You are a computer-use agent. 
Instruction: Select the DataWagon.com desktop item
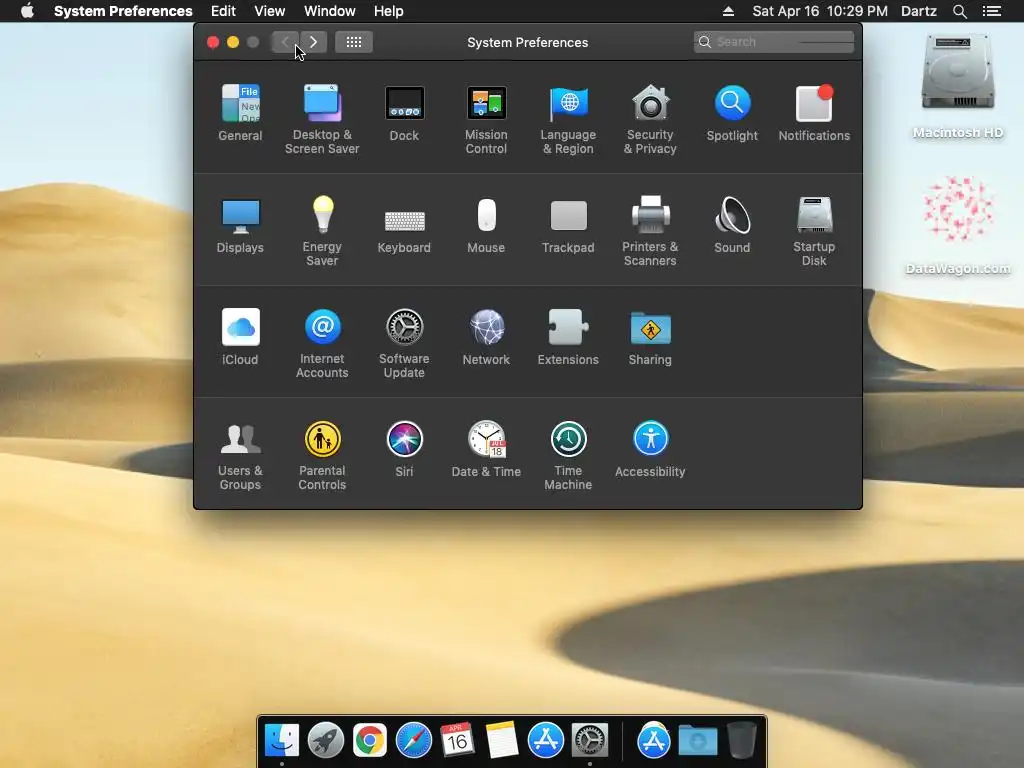click(x=957, y=225)
